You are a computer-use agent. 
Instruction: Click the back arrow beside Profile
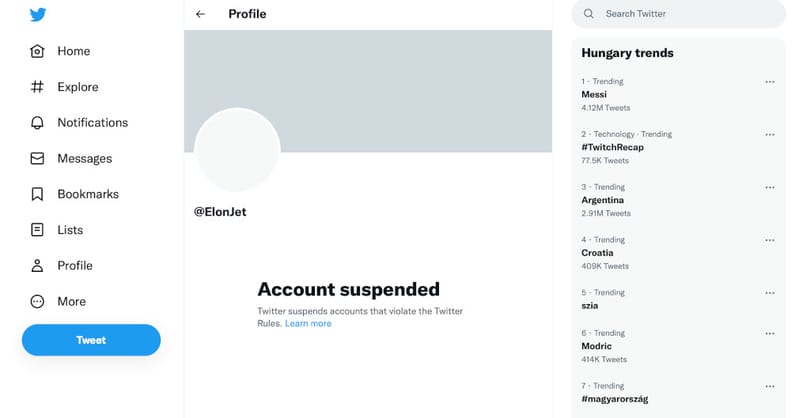click(x=200, y=14)
